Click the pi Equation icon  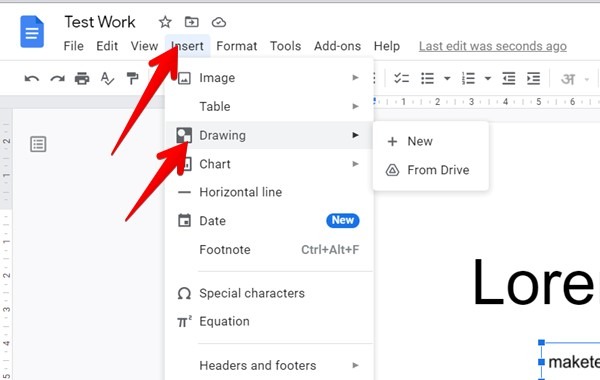point(184,321)
